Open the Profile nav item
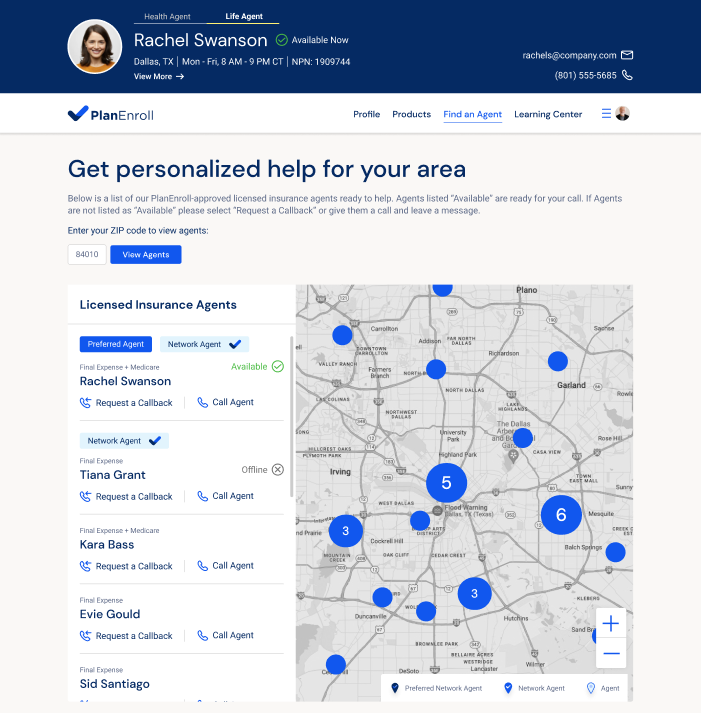The image size is (701, 713). tap(366, 114)
